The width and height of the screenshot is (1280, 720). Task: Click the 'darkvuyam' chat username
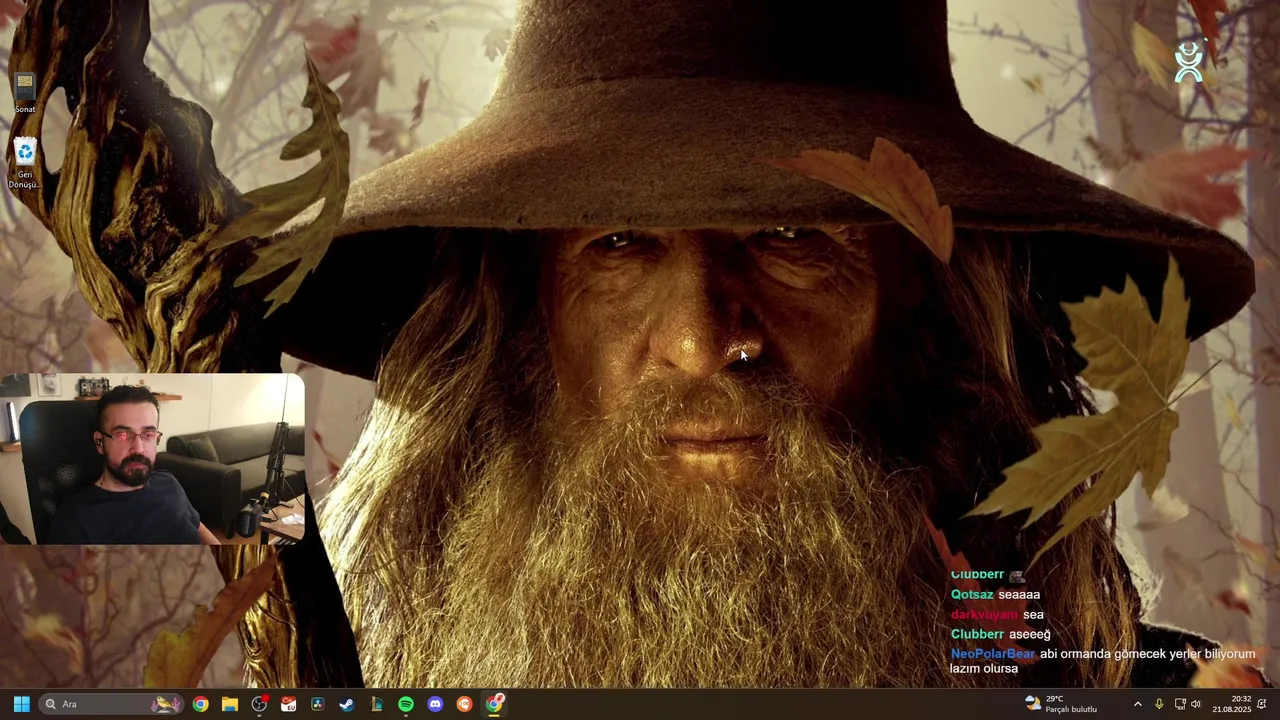click(x=984, y=614)
